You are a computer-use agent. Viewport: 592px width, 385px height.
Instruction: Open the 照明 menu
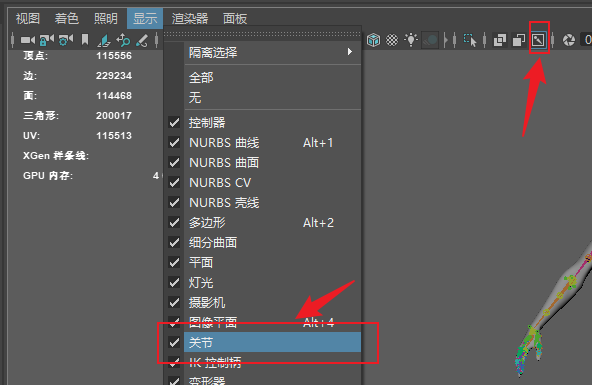click(106, 18)
